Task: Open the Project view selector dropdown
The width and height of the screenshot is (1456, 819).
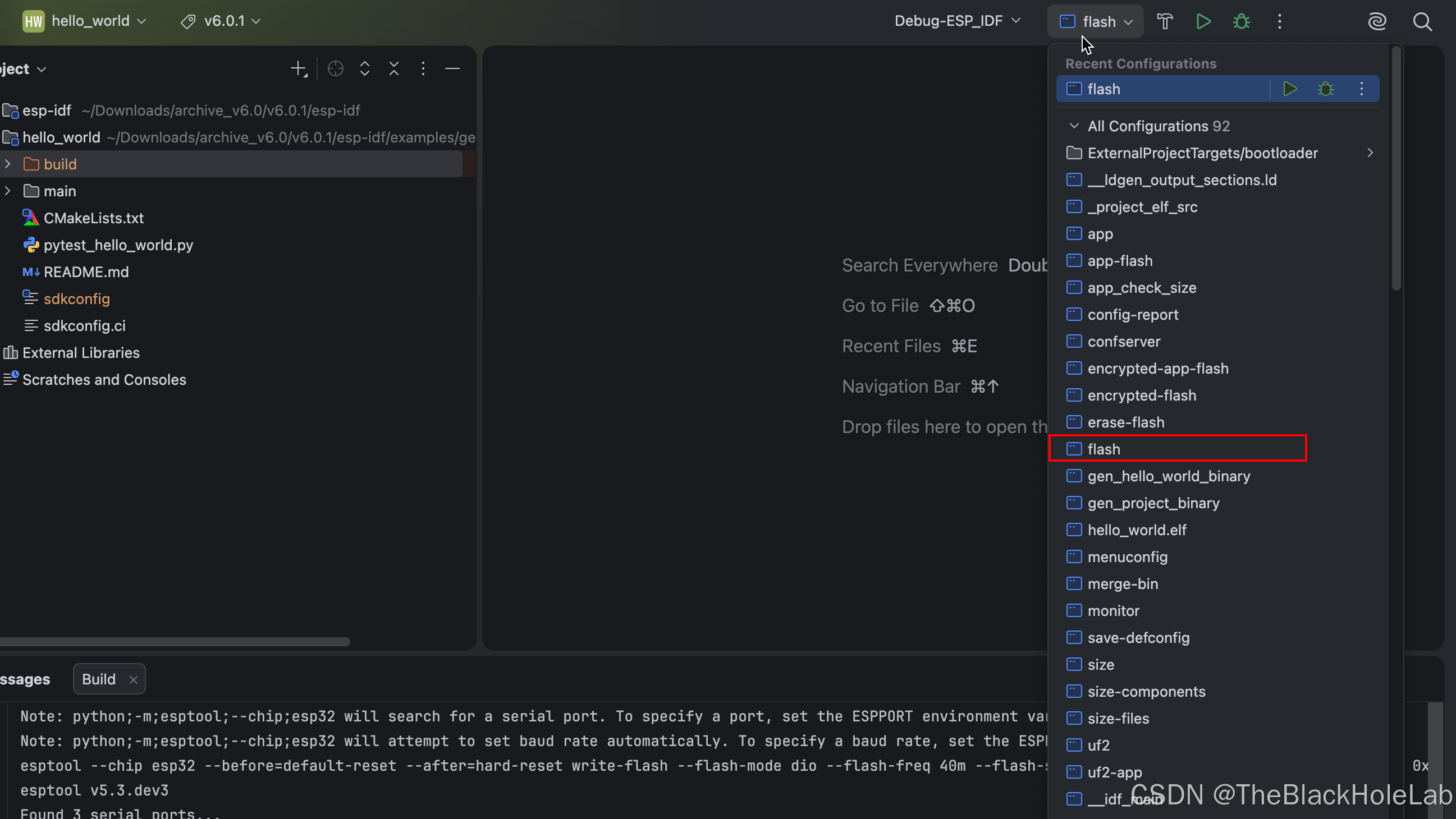Action: click(24, 69)
